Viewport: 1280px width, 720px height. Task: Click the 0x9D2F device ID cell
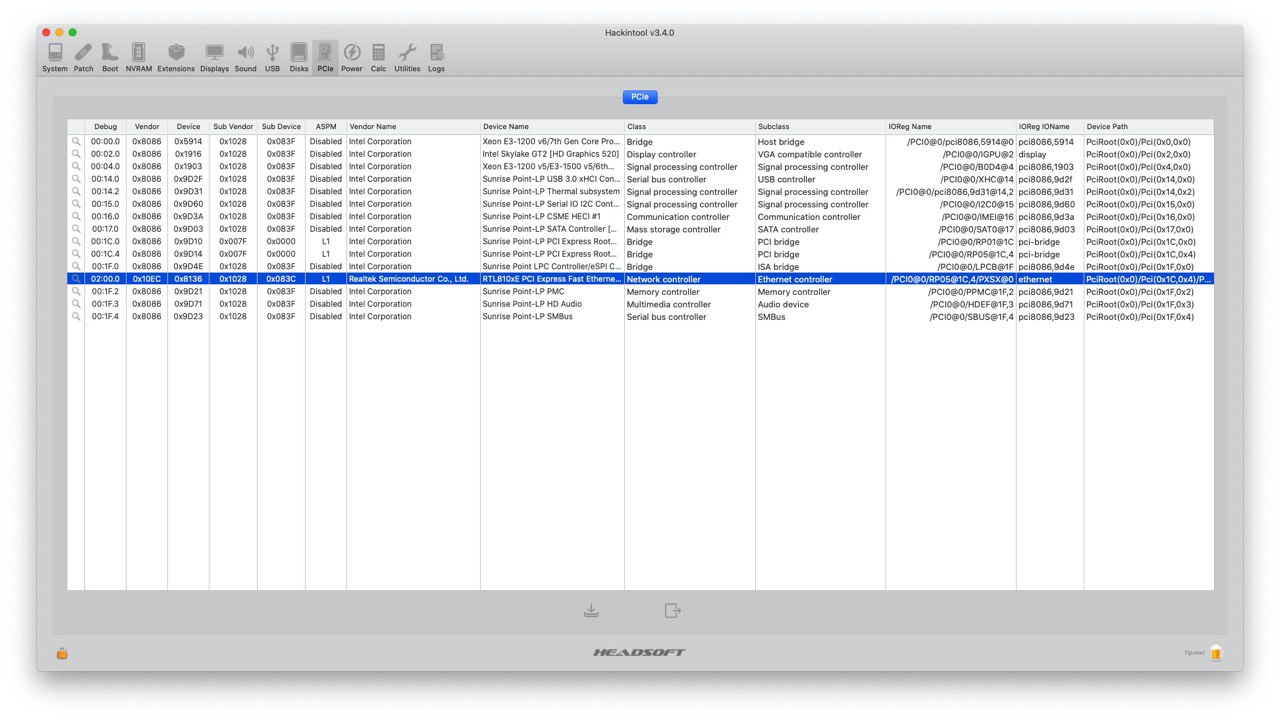(188, 179)
